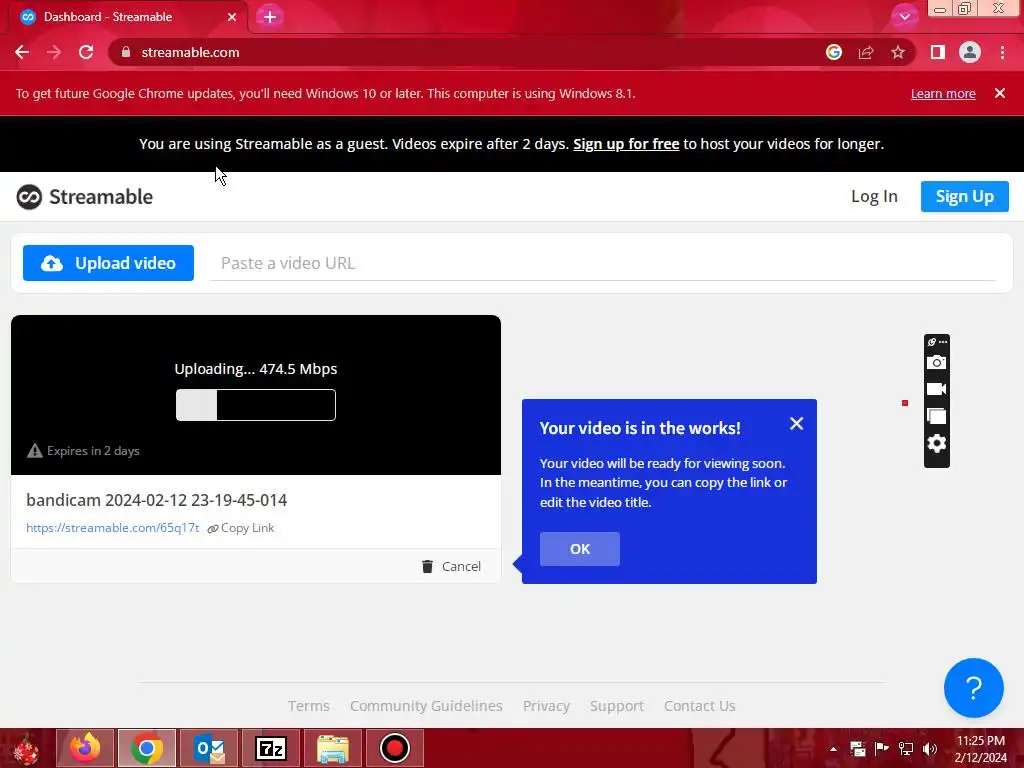Close the Your video is in the works popup
This screenshot has width=1024, height=768.
797,424
